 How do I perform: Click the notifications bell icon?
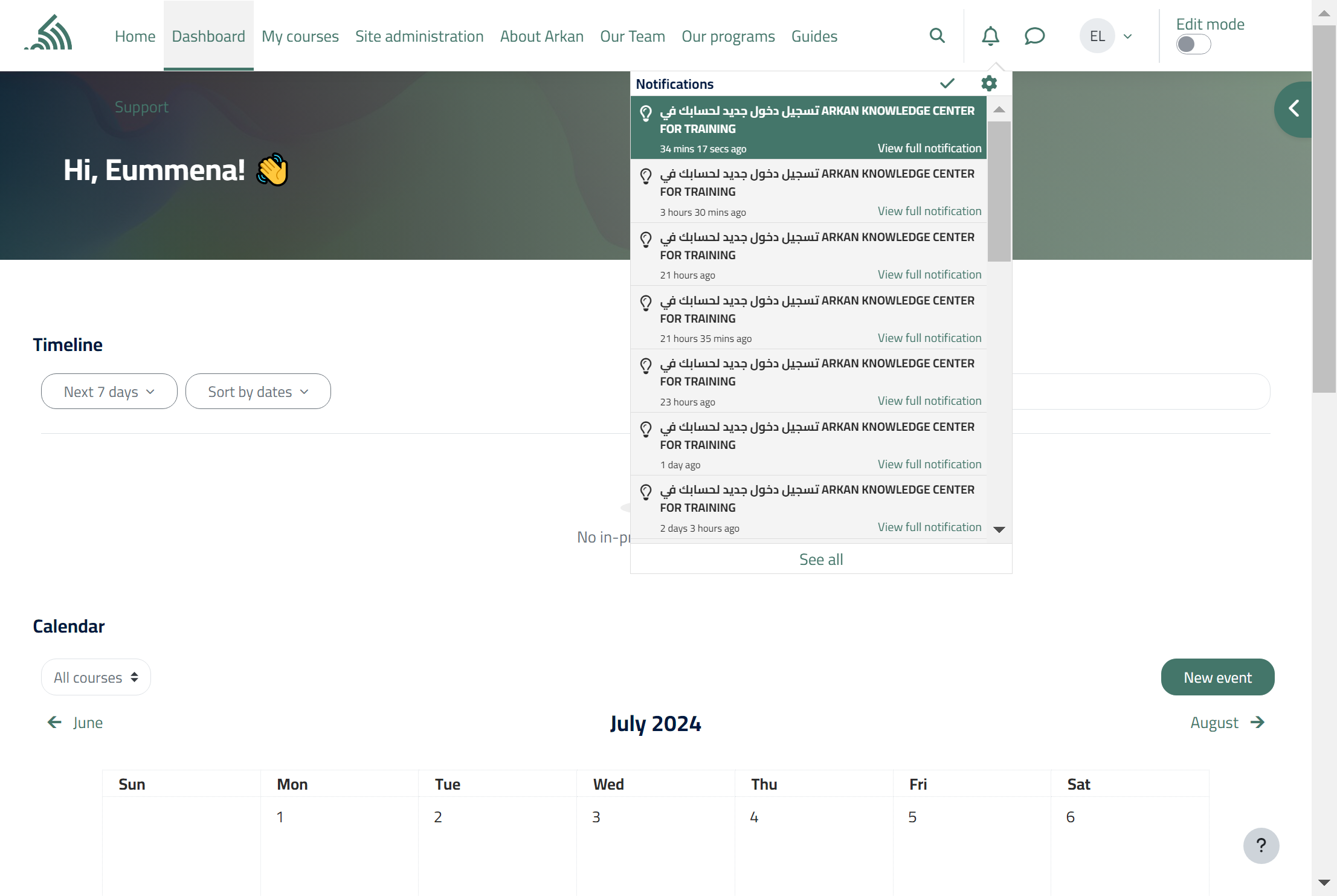pyautogui.click(x=990, y=36)
